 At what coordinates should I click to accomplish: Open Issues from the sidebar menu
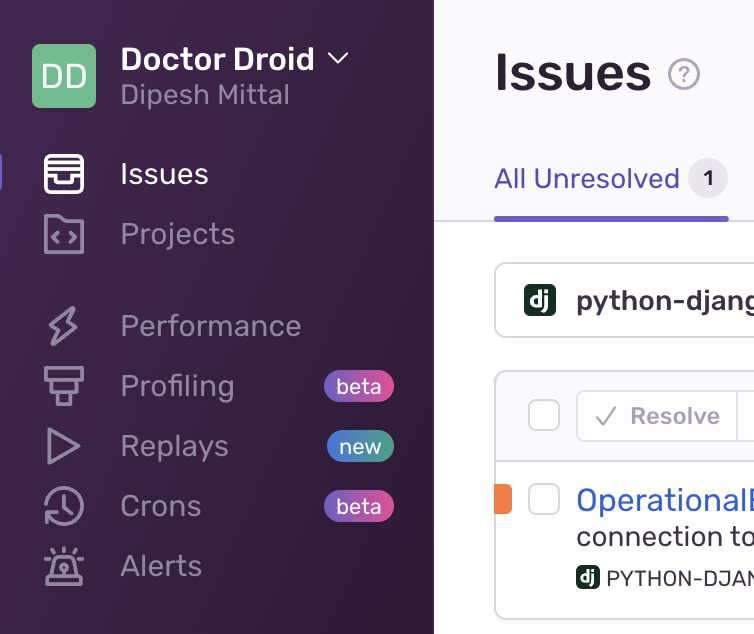click(164, 174)
